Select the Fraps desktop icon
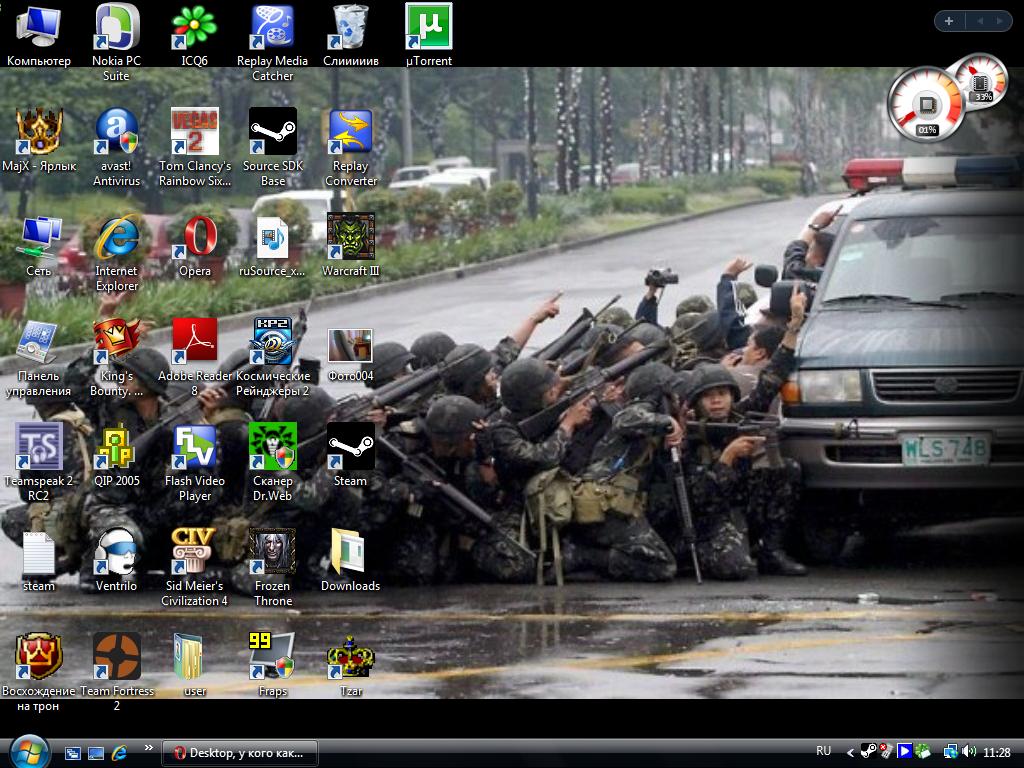Viewport: 1024px width, 768px height. (272, 657)
